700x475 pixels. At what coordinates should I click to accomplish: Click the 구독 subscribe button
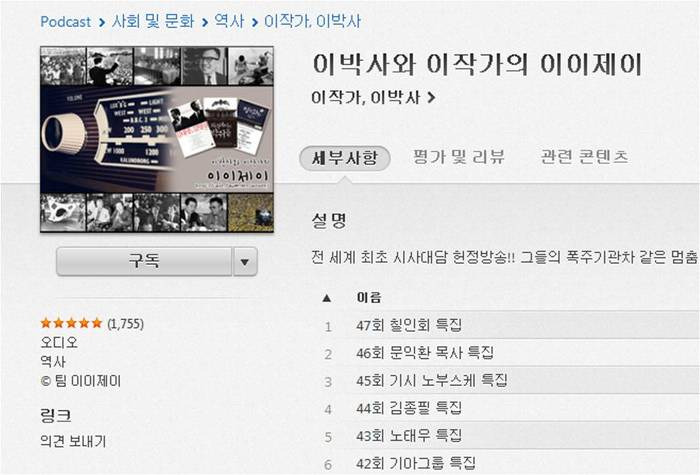tap(144, 262)
